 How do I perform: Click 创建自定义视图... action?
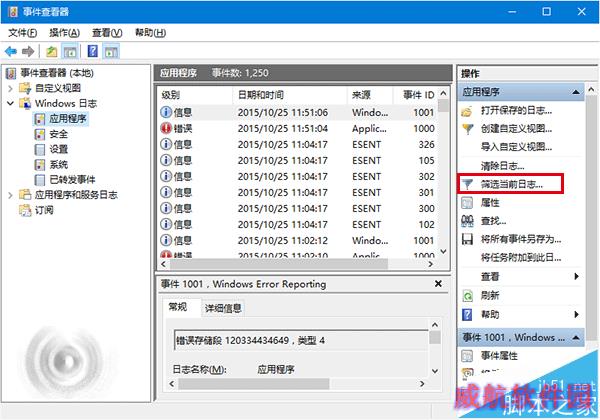[x=516, y=129]
